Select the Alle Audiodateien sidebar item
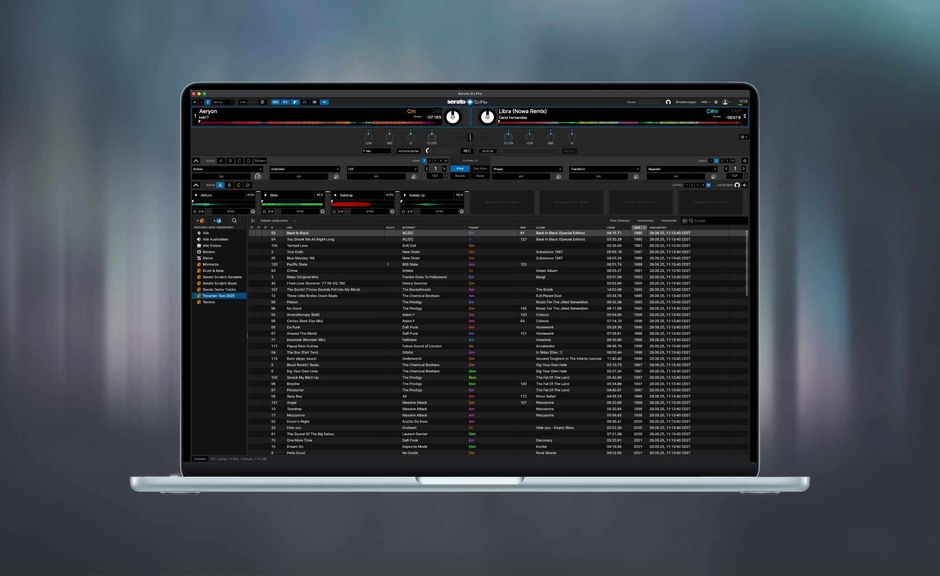Screen dimensions: 940x576 coord(216,239)
